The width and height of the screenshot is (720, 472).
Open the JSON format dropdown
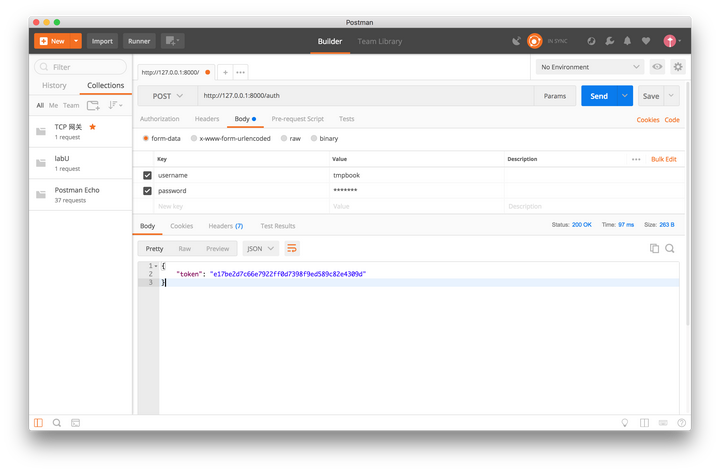point(260,248)
